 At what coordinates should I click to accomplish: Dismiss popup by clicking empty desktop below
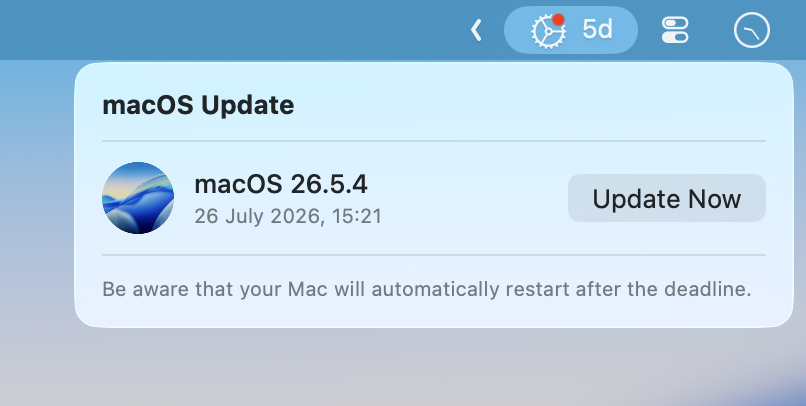tap(401, 367)
